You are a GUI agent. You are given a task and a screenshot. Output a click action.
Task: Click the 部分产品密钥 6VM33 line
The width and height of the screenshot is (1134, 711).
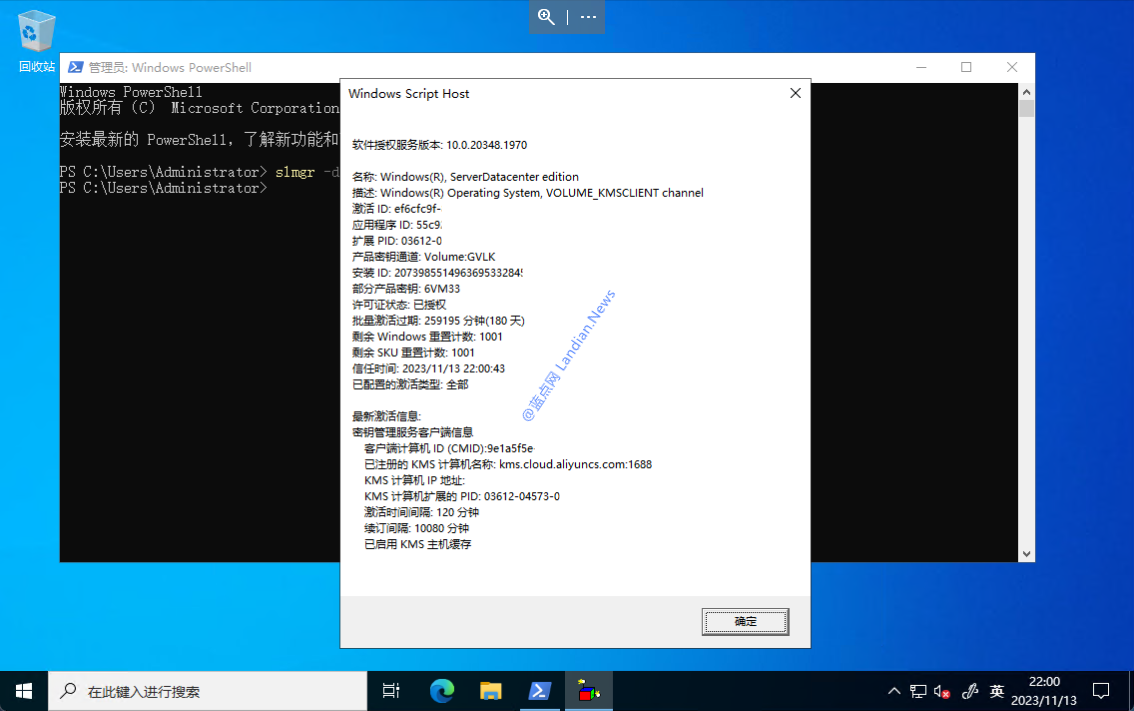(x=406, y=288)
